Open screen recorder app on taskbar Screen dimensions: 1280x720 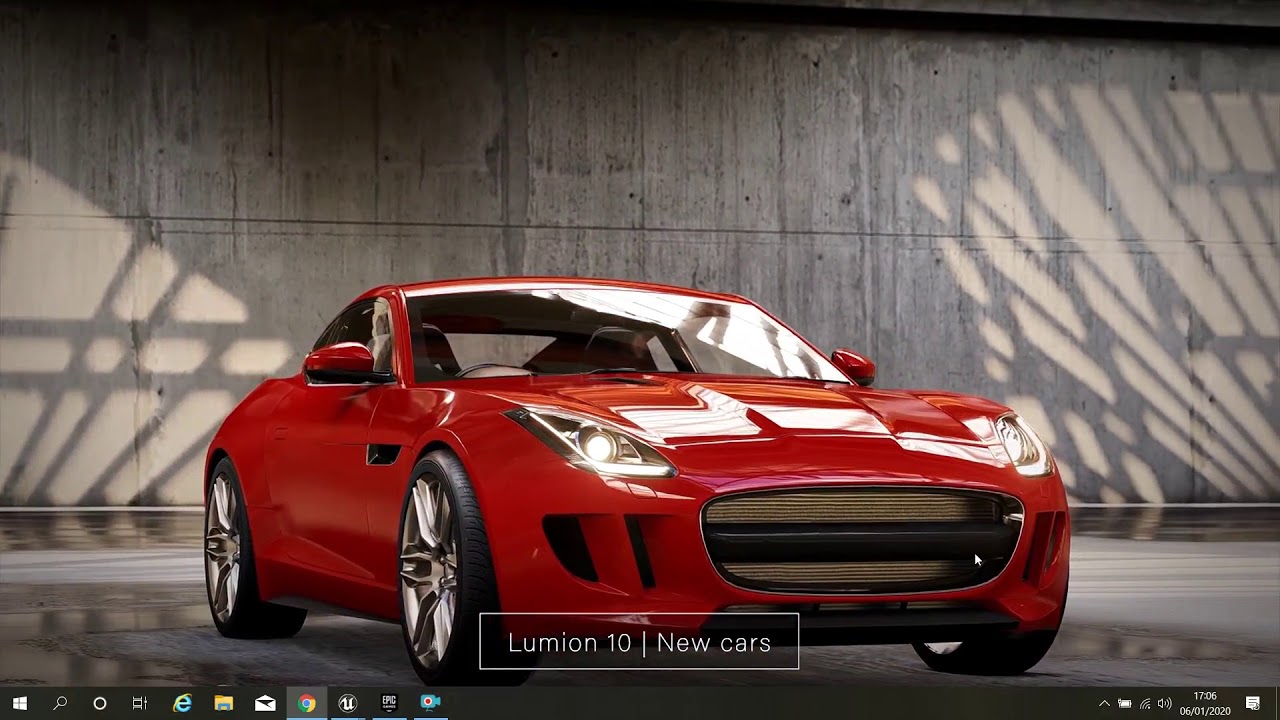point(430,703)
